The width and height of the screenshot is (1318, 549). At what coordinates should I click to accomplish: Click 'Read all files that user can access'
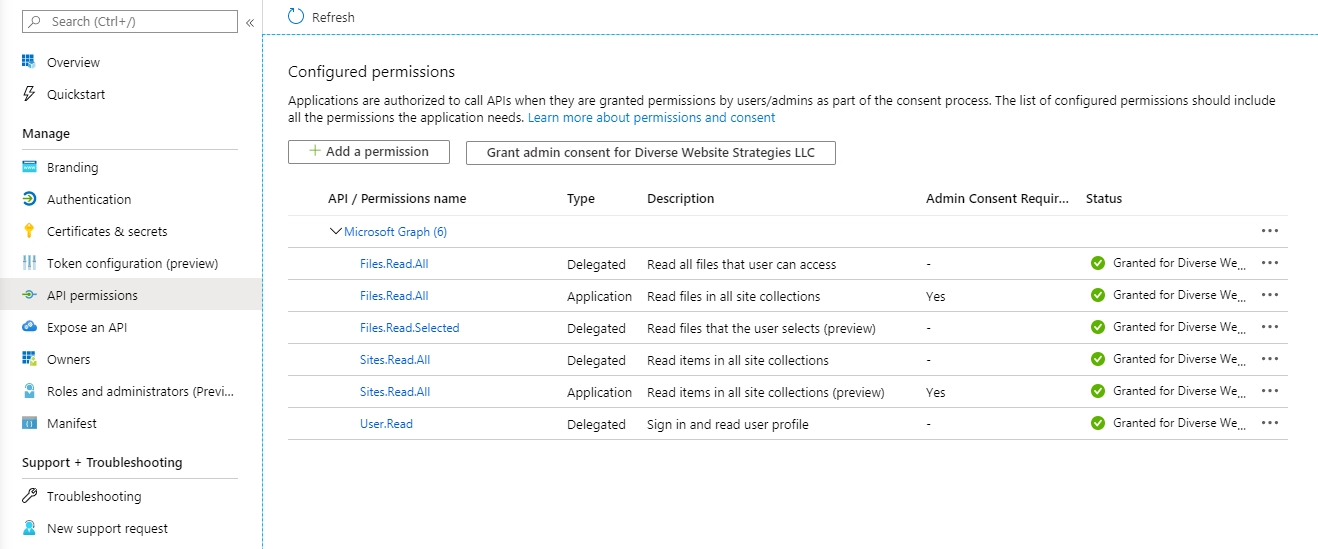[741, 264]
